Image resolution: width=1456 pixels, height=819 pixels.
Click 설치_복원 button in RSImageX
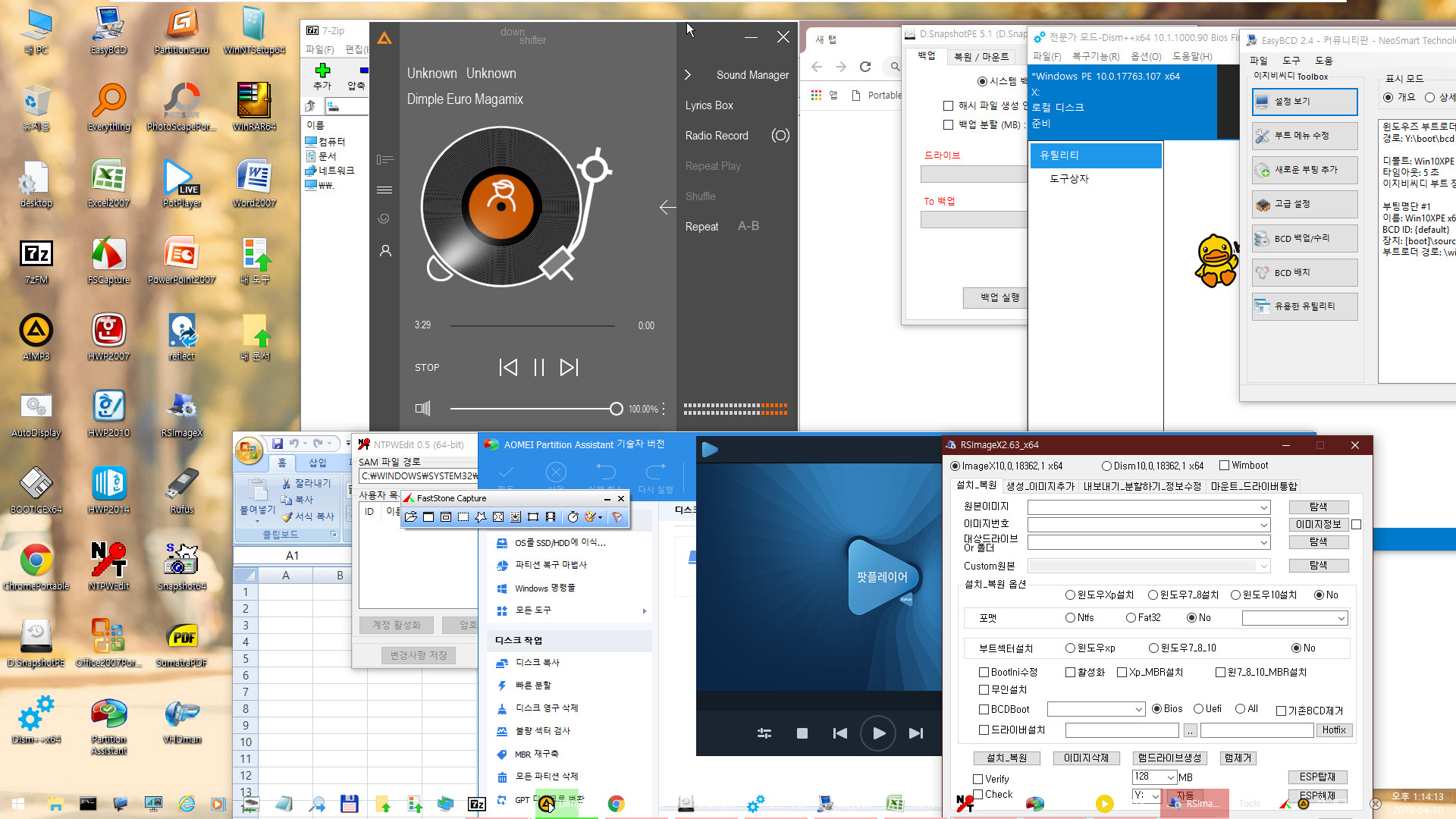[x=1006, y=758]
